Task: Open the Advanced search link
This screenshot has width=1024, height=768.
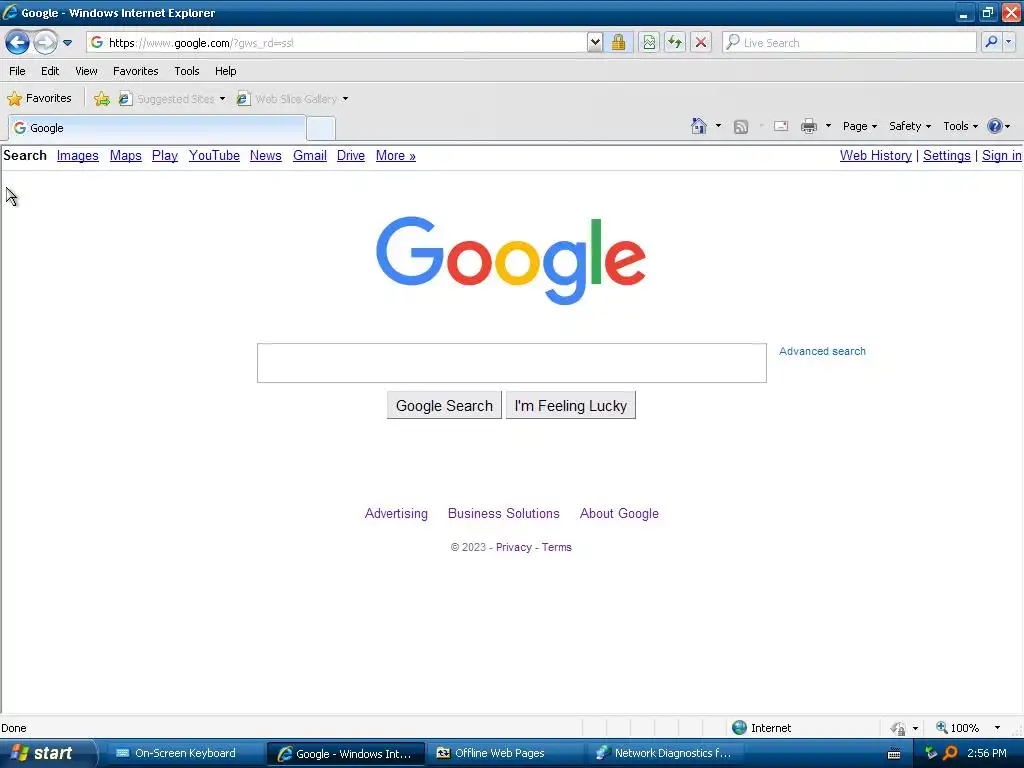Action: coord(822,351)
